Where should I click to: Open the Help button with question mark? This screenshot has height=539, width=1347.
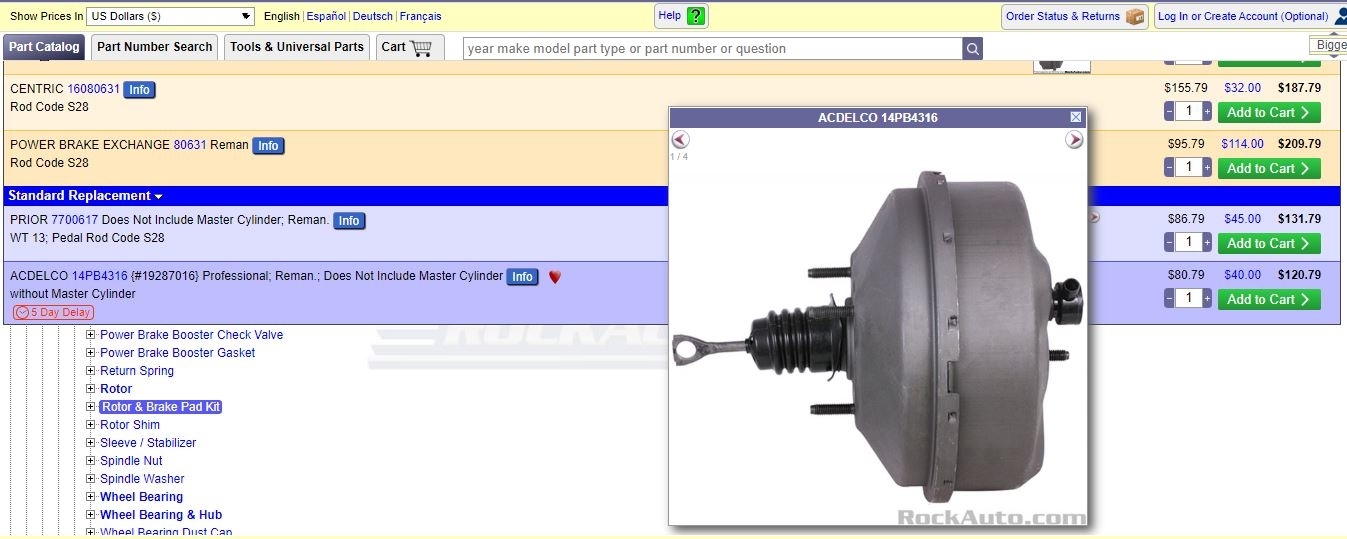[681, 16]
